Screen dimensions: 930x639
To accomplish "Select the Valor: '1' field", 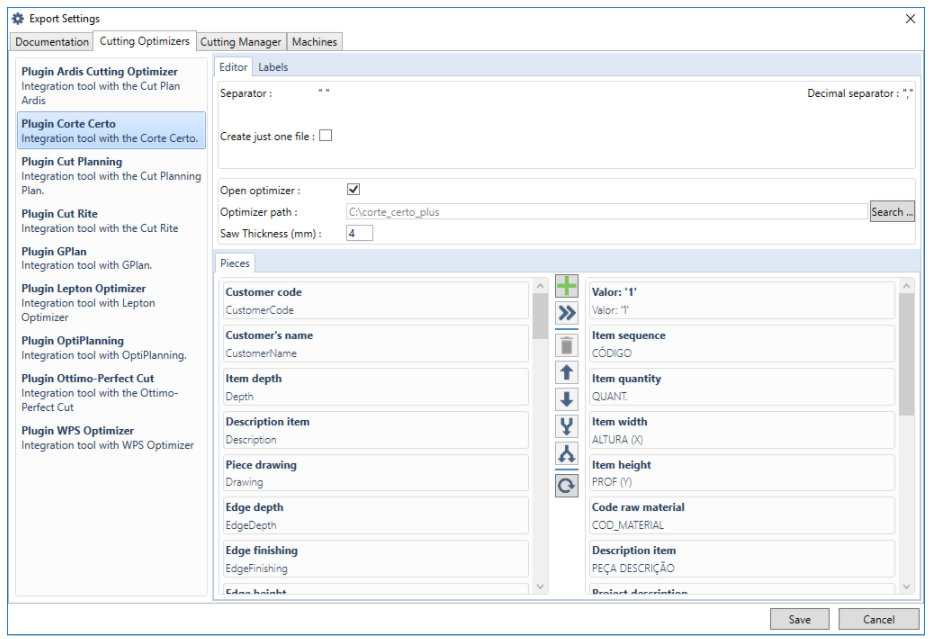I will point(742,300).
